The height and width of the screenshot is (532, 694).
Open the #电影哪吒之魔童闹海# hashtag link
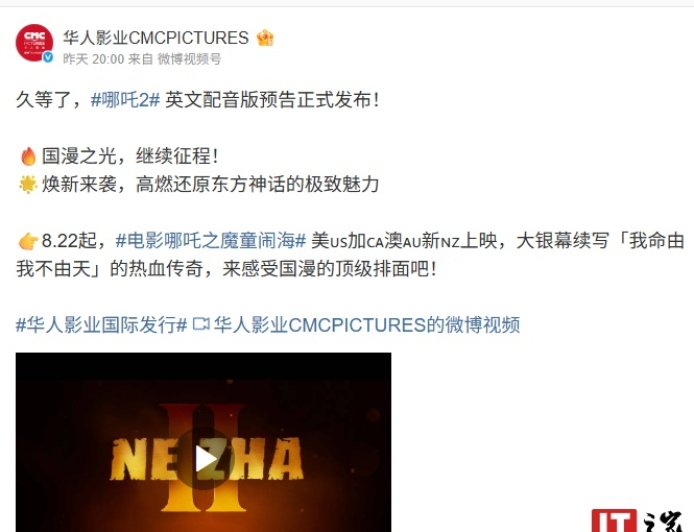coord(211,241)
